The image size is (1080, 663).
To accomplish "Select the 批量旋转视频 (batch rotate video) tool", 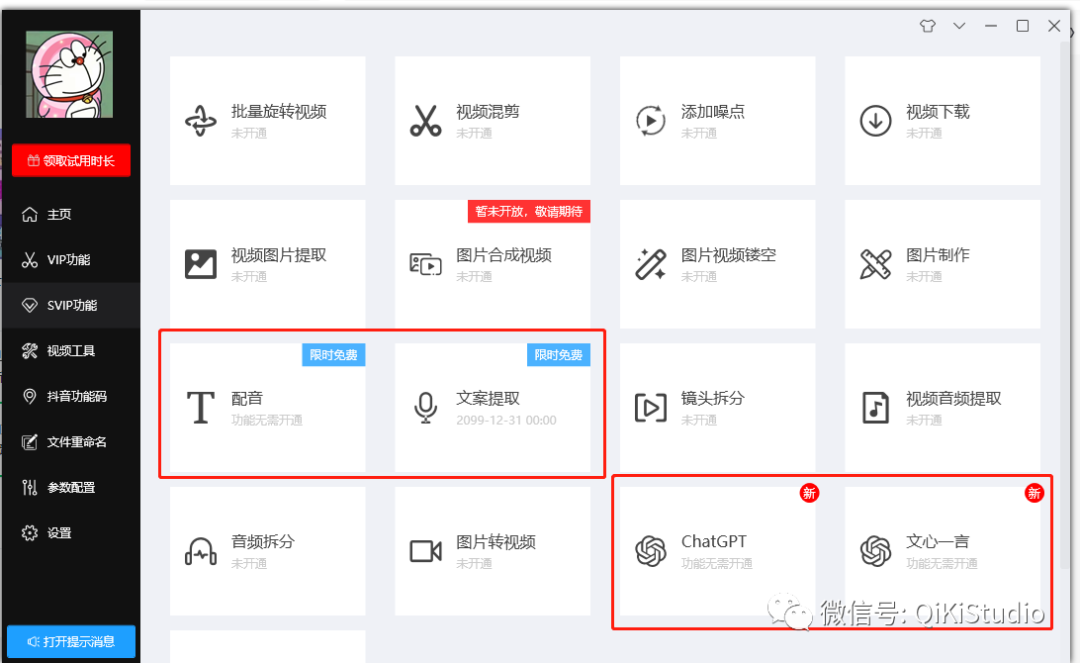I will 267,121.
